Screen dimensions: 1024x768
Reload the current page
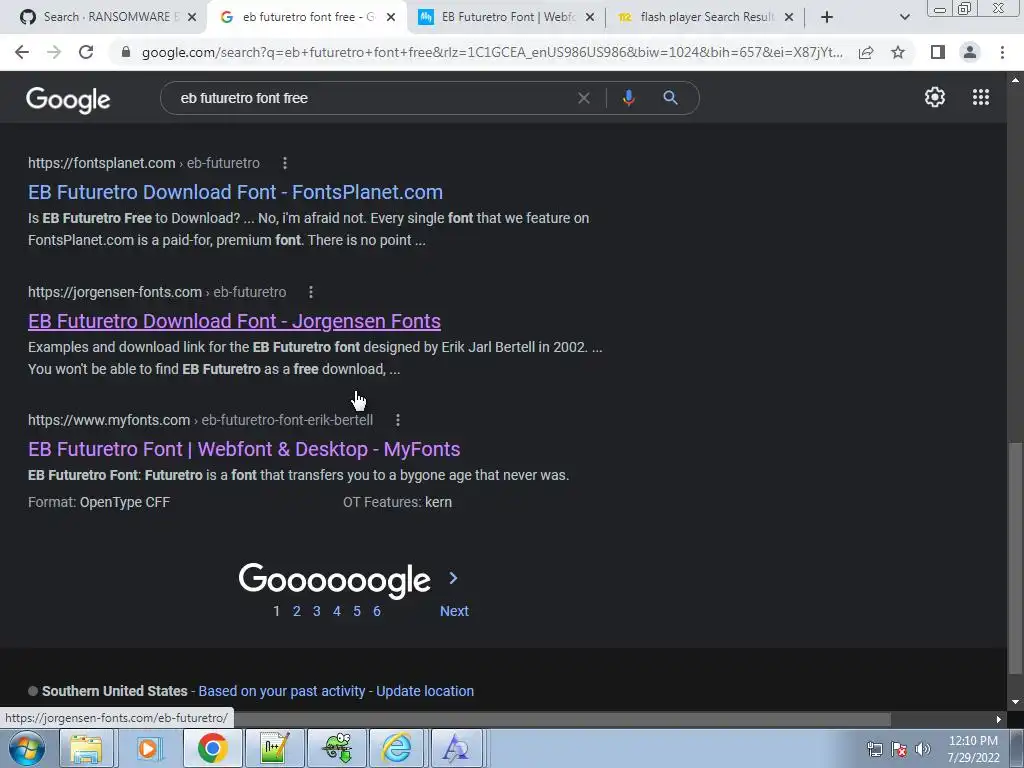tap(86, 52)
